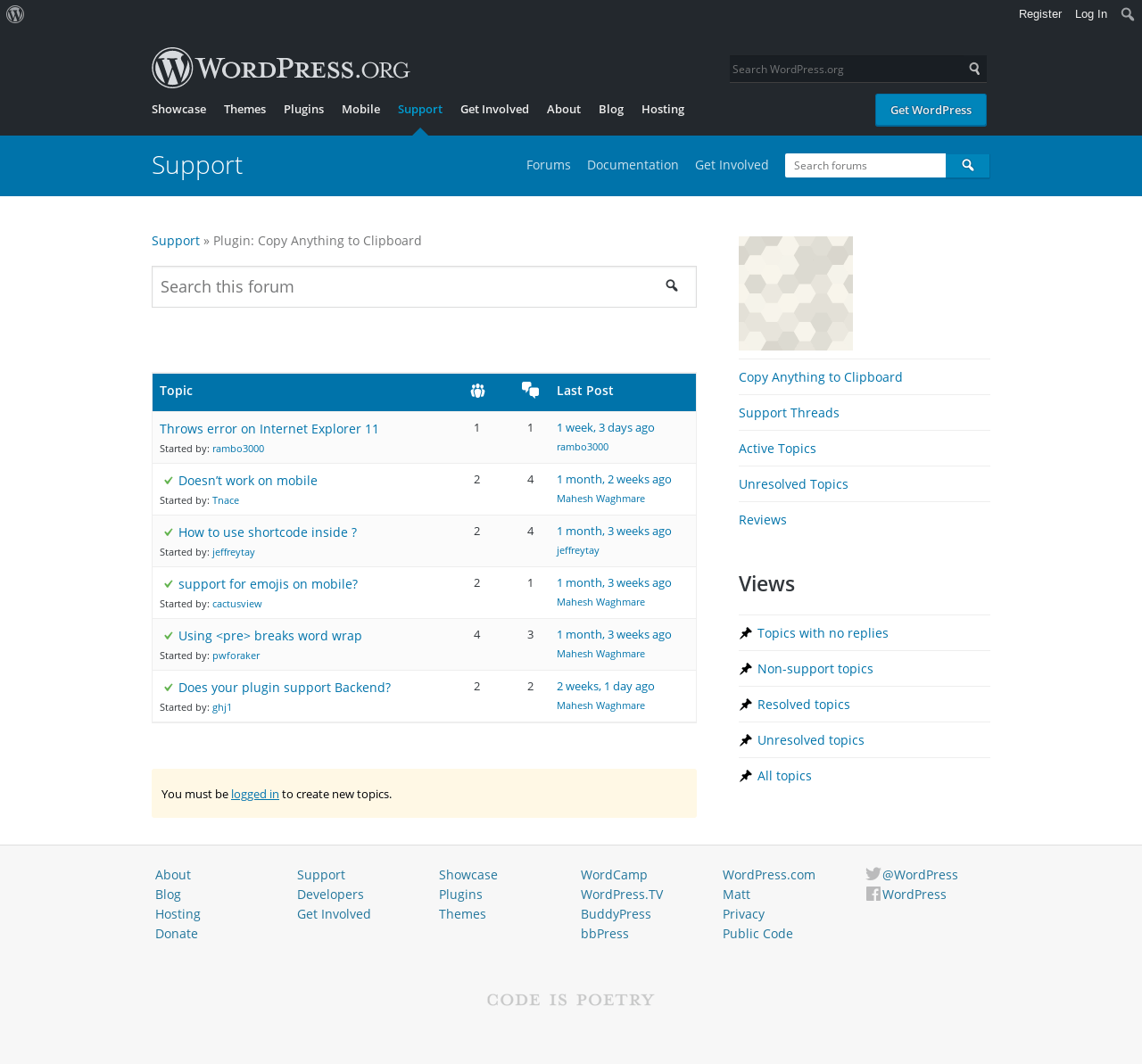1142x1064 pixels.
Task: Open the '1 week, 3 days ago' last post
Action: click(x=606, y=428)
